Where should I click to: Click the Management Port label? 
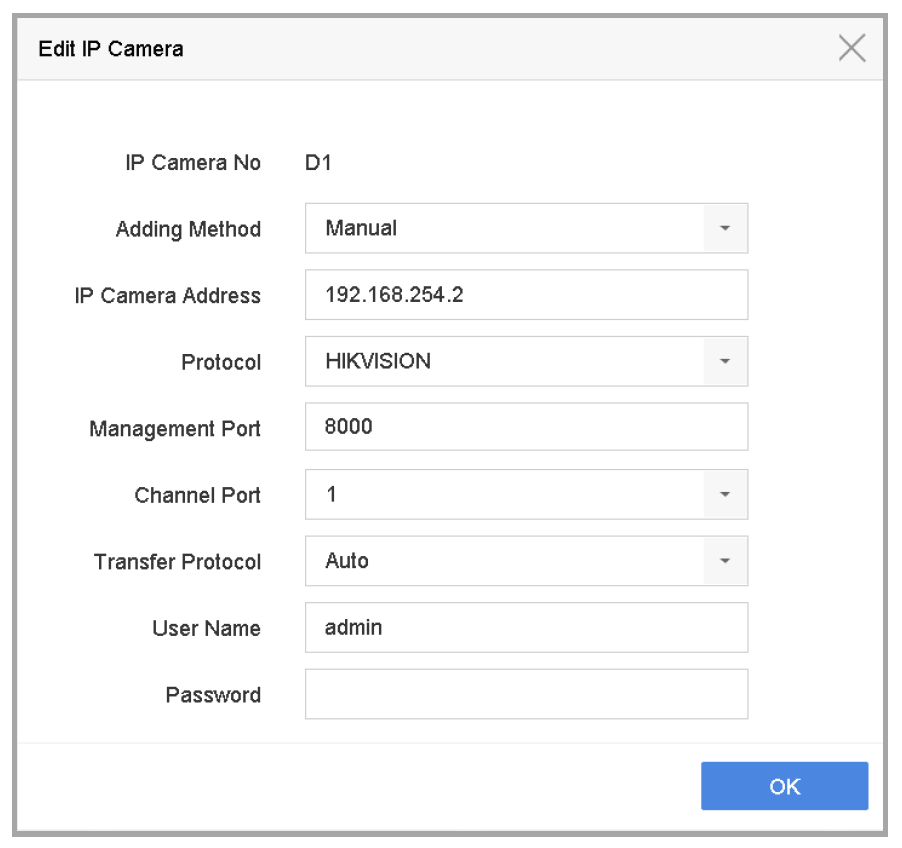pyautogui.click(x=175, y=429)
